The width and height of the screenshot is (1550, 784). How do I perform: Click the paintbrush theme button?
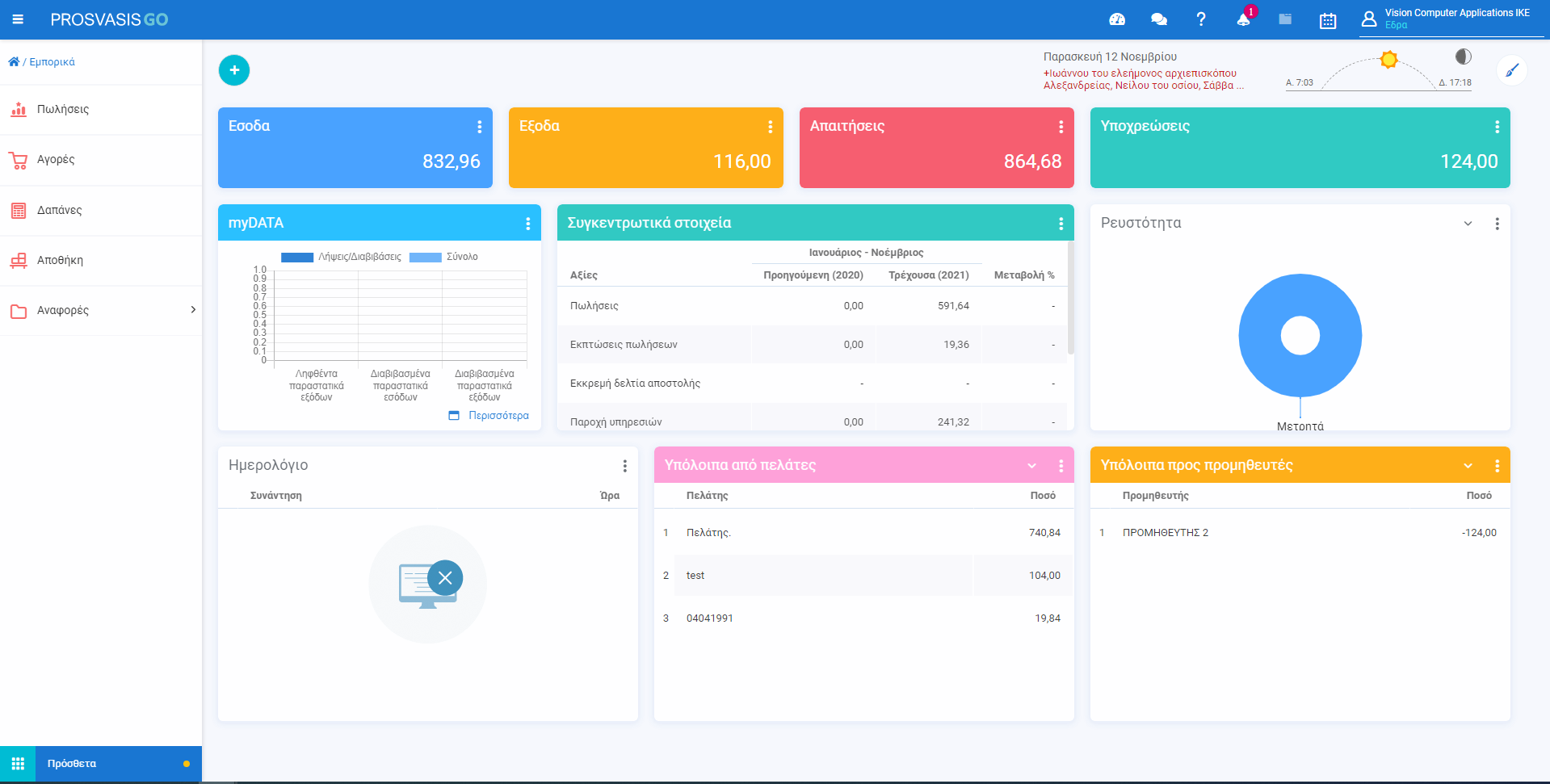click(x=1512, y=70)
